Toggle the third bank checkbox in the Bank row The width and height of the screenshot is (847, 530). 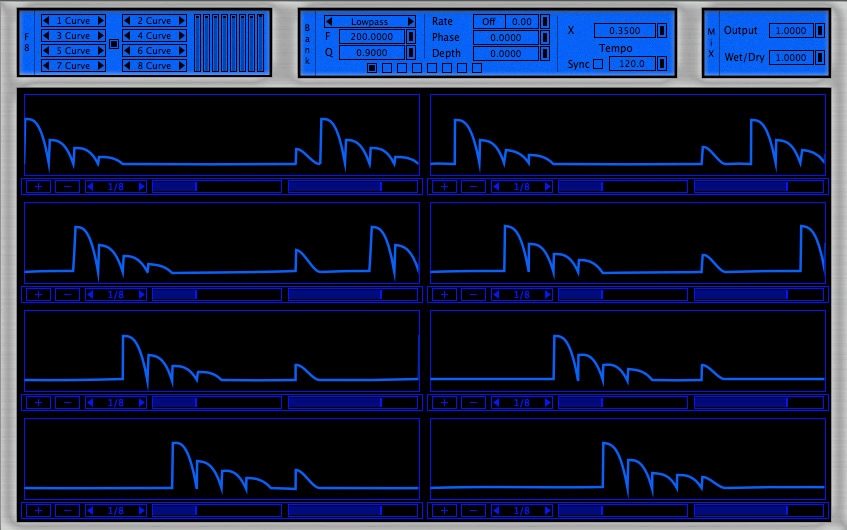pyautogui.click(x=402, y=68)
